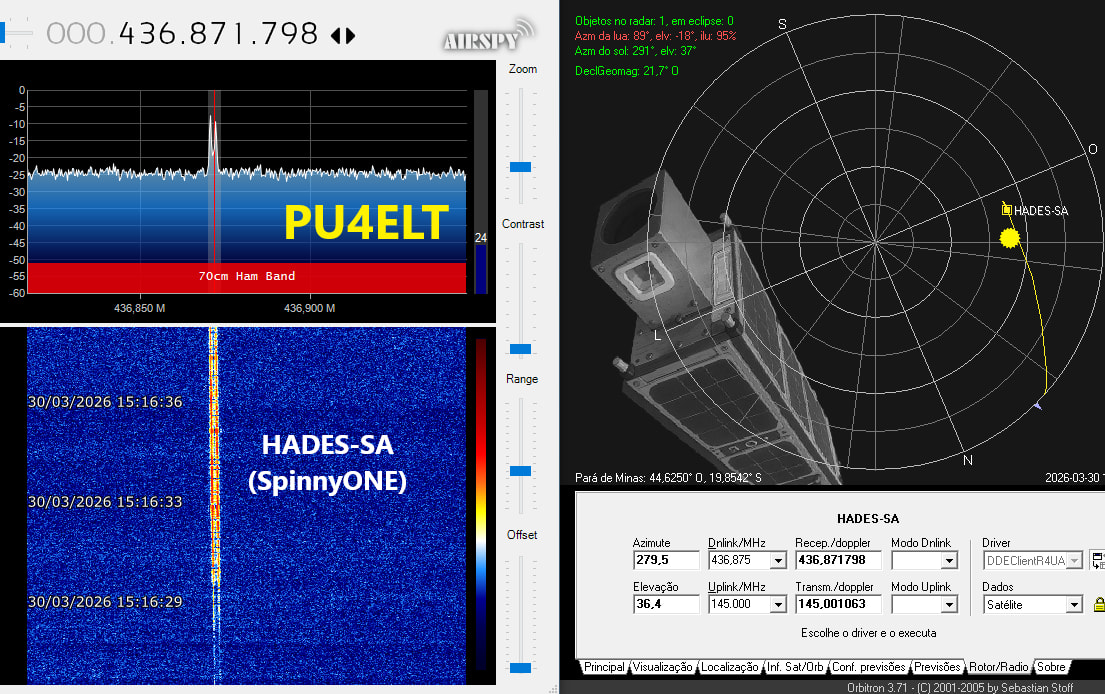Select the HADES-SA satellite marker on radar
The image size is (1105, 694).
1007,209
